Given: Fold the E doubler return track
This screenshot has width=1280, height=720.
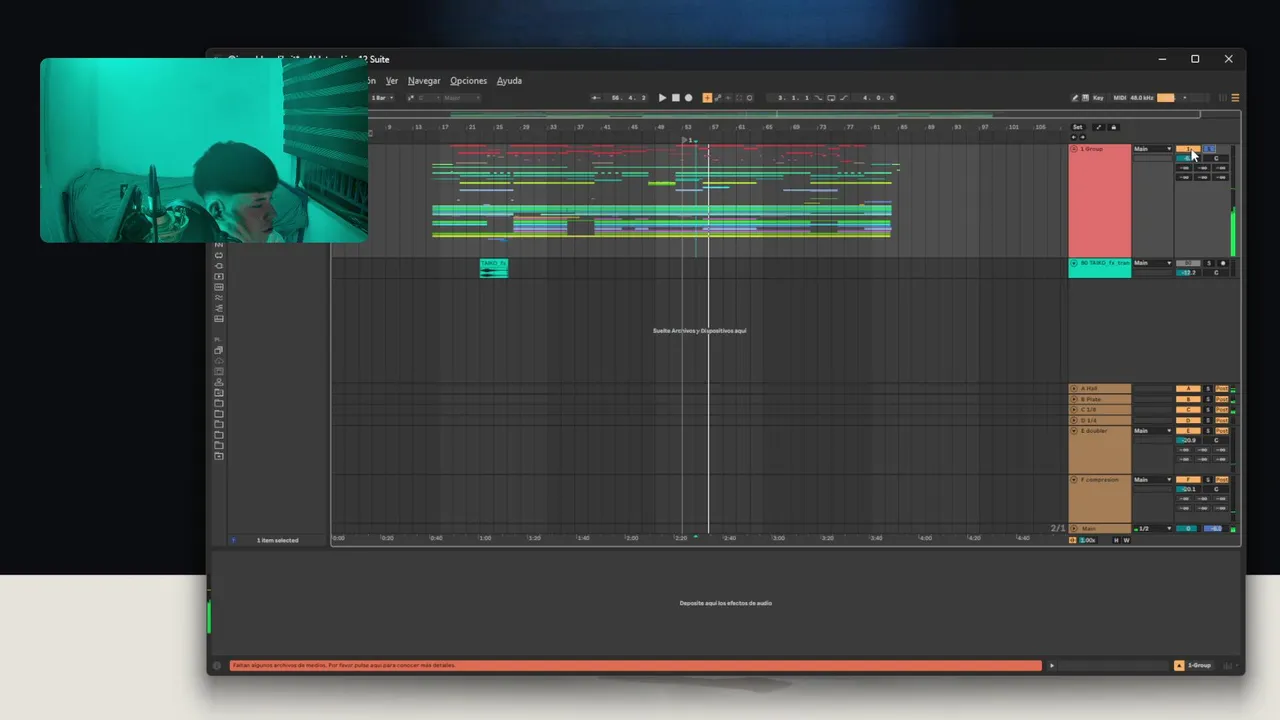Looking at the screenshot, I should (x=1074, y=431).
